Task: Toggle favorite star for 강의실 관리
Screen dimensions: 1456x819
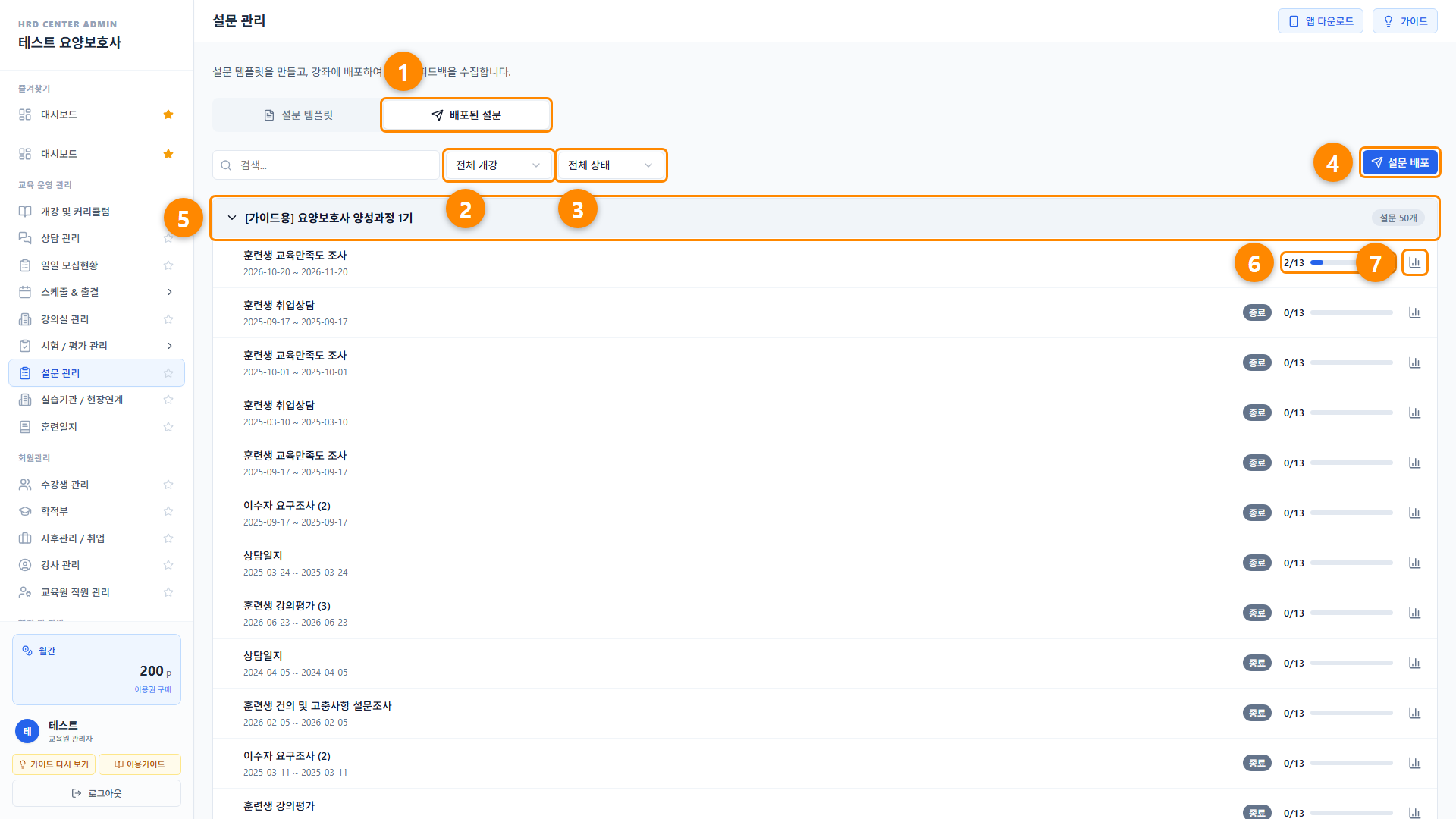Action: click(x=168, y=319)
